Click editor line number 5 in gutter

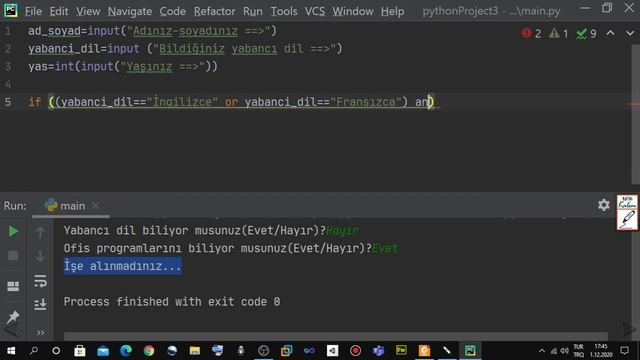pos(8,102)
